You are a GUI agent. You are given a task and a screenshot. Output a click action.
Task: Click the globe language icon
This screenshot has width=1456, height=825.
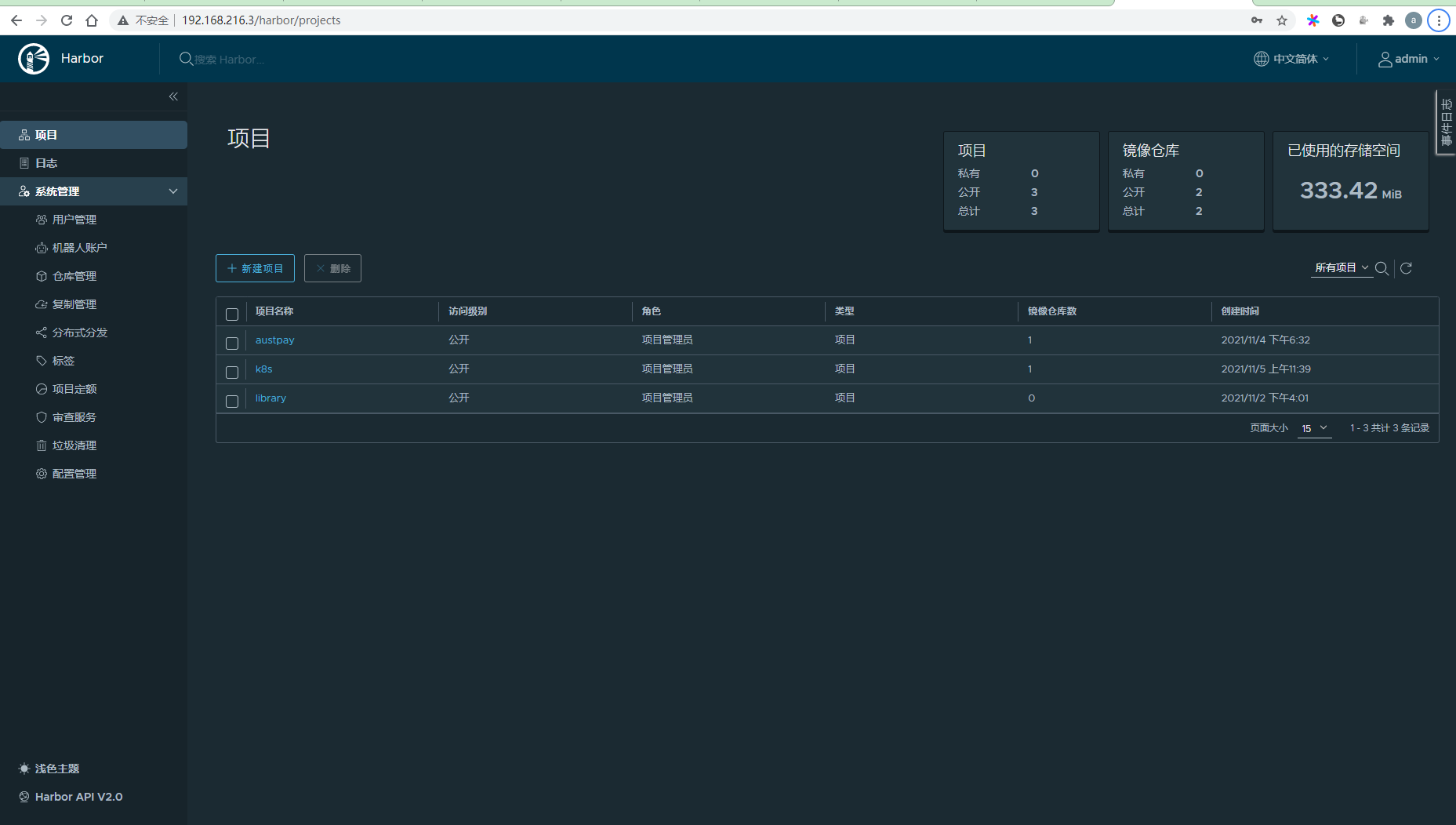(x=1261, y=59)
